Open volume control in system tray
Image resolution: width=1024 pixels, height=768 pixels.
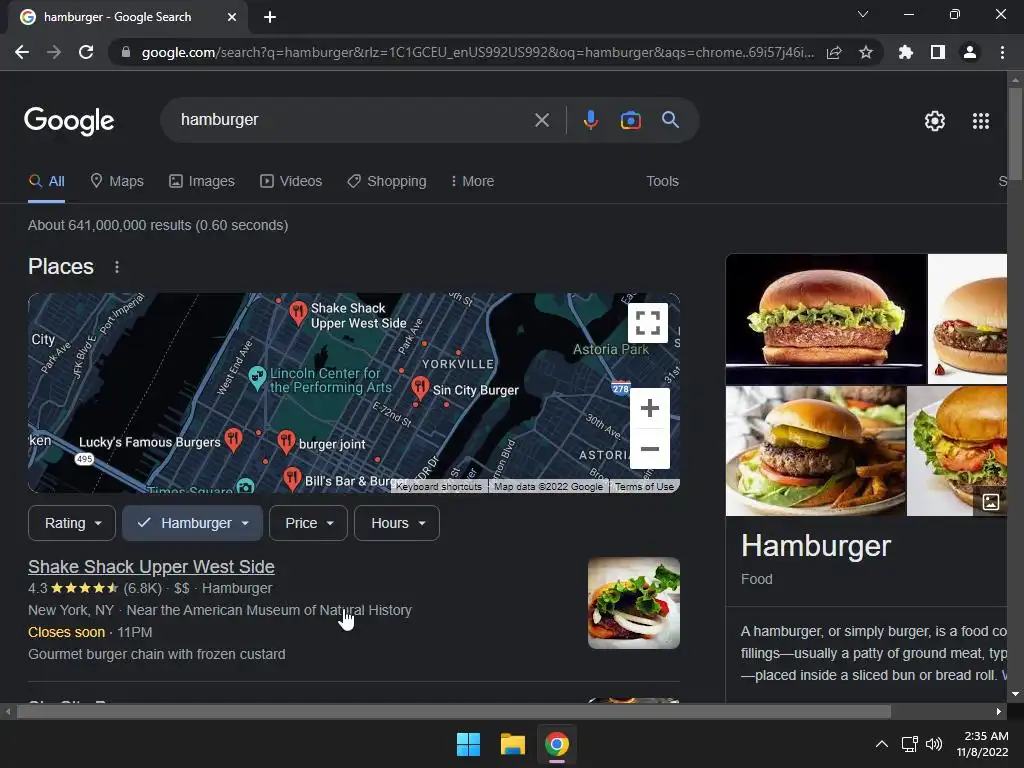[934, 744]
